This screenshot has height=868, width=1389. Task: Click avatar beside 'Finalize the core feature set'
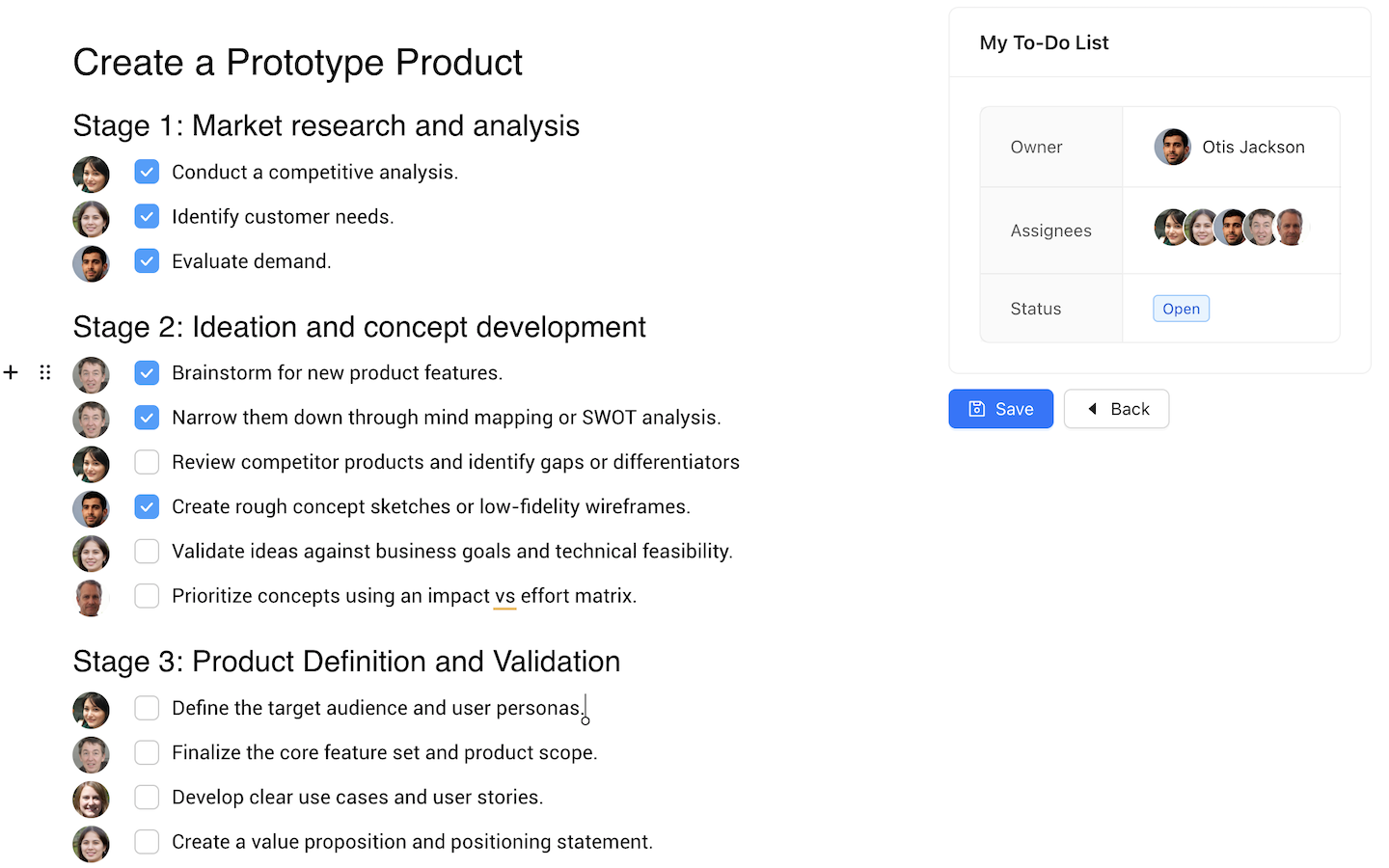(91, 754)
